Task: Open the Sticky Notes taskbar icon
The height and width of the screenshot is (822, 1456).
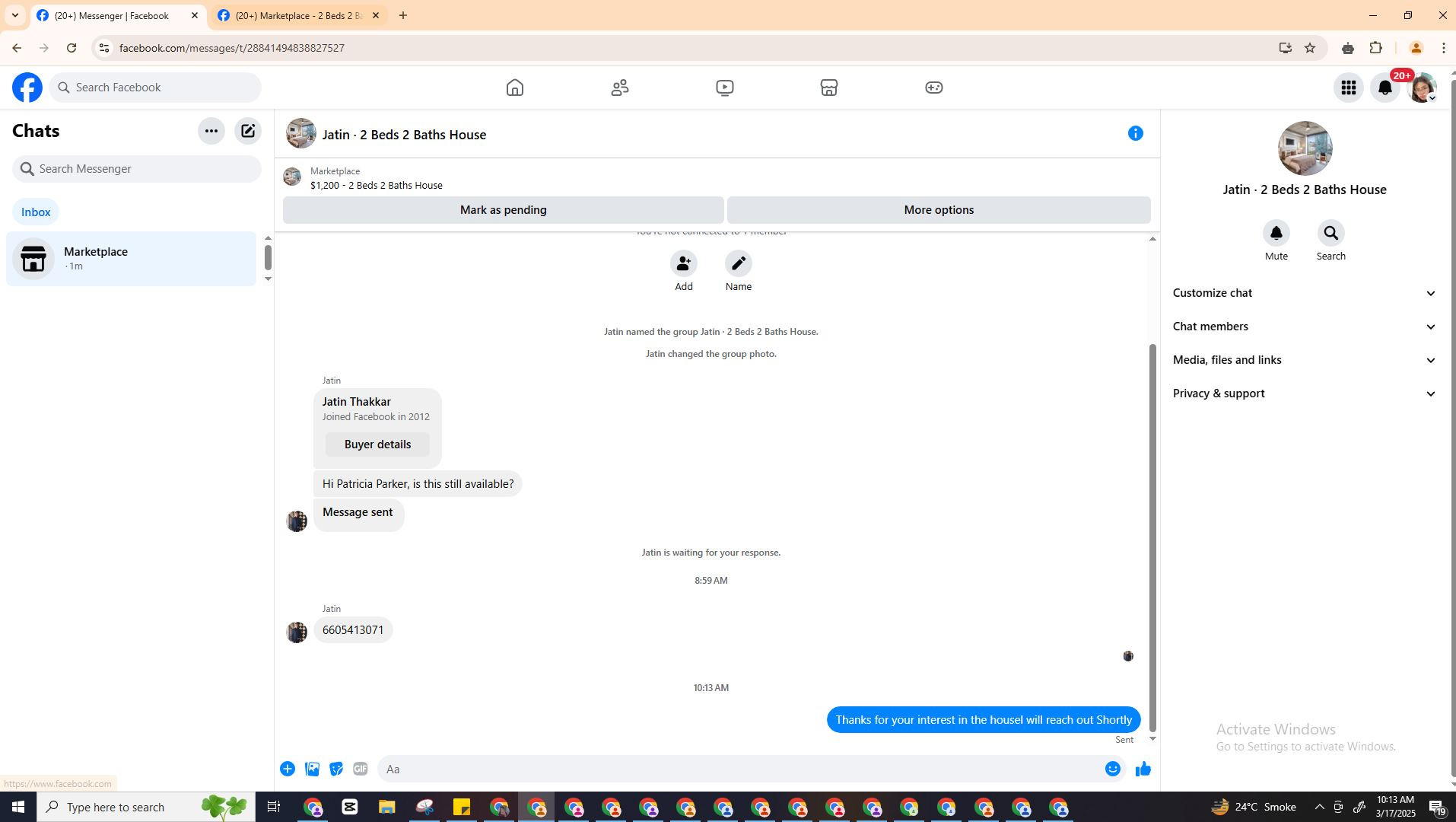Action: tap(462, 807)
